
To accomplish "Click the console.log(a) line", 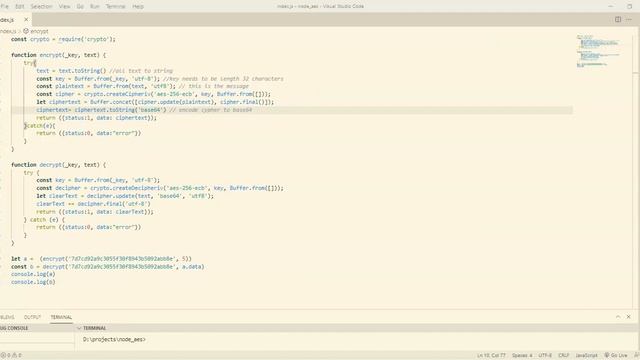I will click(33, 274).
